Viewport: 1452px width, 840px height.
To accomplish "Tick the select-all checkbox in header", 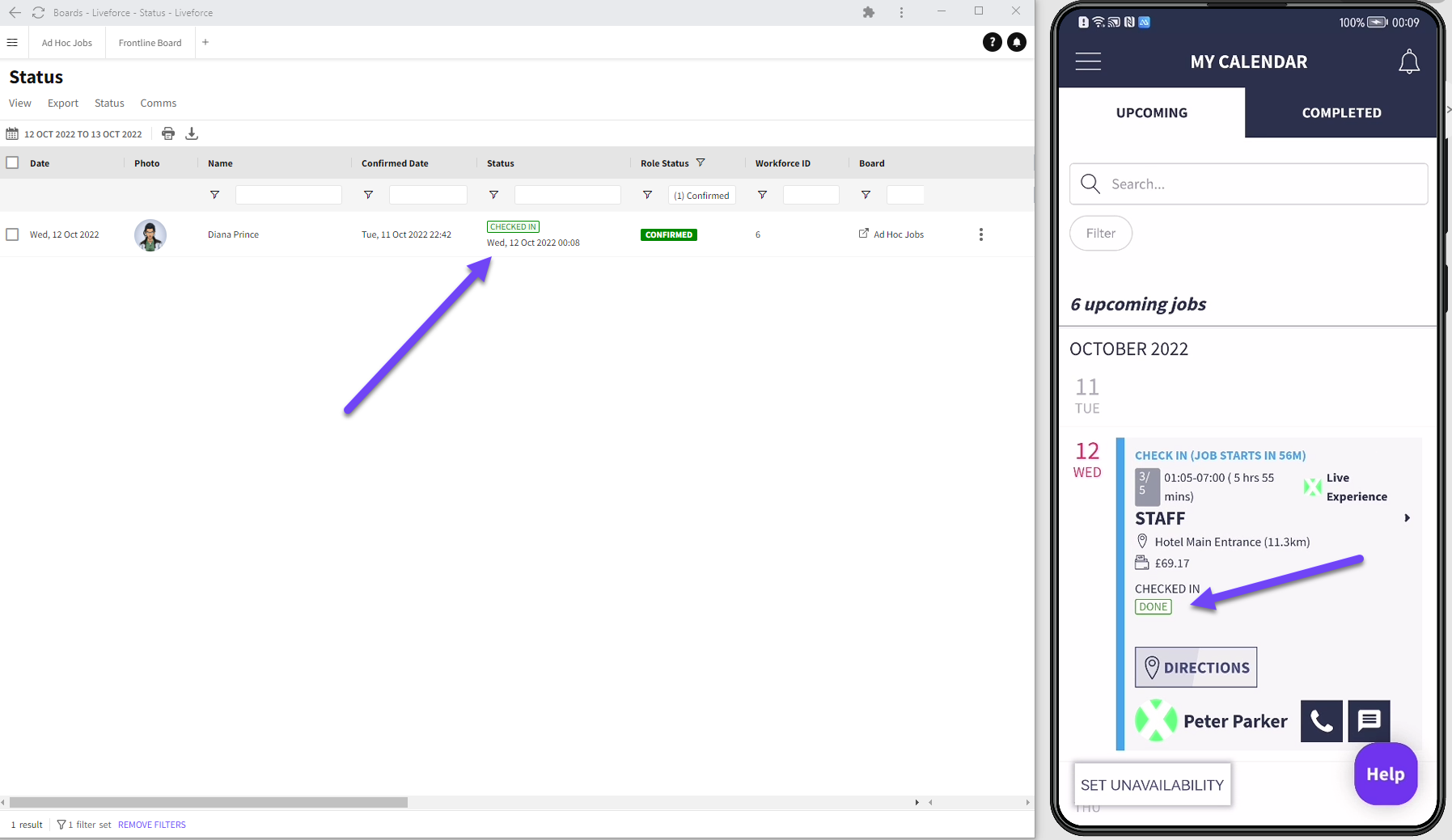I will pos(12,163).
